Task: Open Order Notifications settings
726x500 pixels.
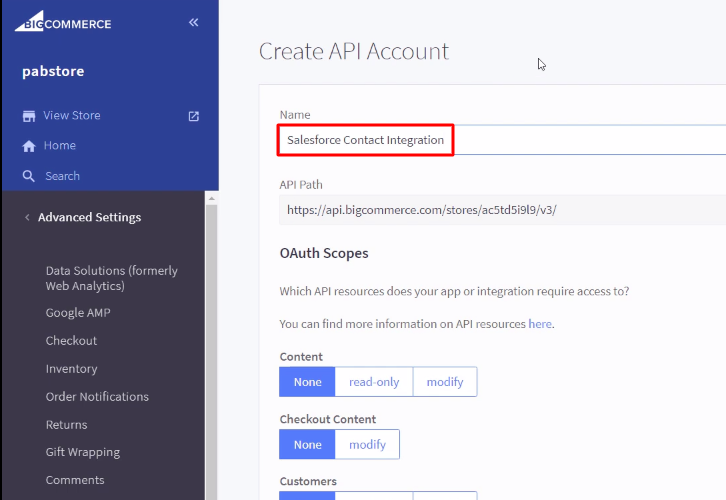Action: click(97, 397)
